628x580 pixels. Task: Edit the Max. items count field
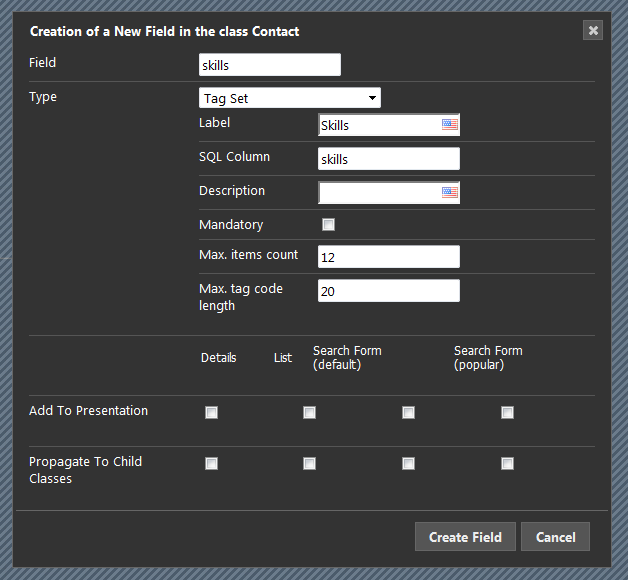[388, 257]
